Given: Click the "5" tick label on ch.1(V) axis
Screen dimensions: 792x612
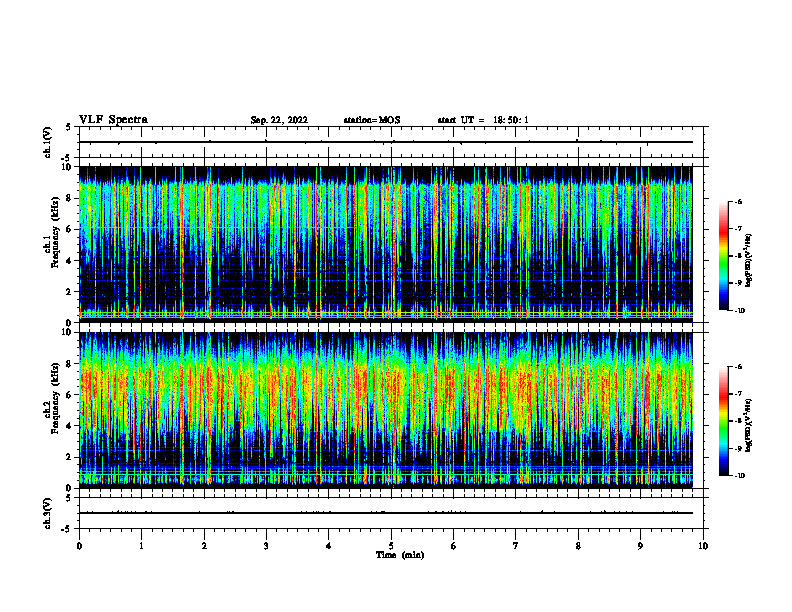Looking at the screenshot, I should tap(70, 127).
